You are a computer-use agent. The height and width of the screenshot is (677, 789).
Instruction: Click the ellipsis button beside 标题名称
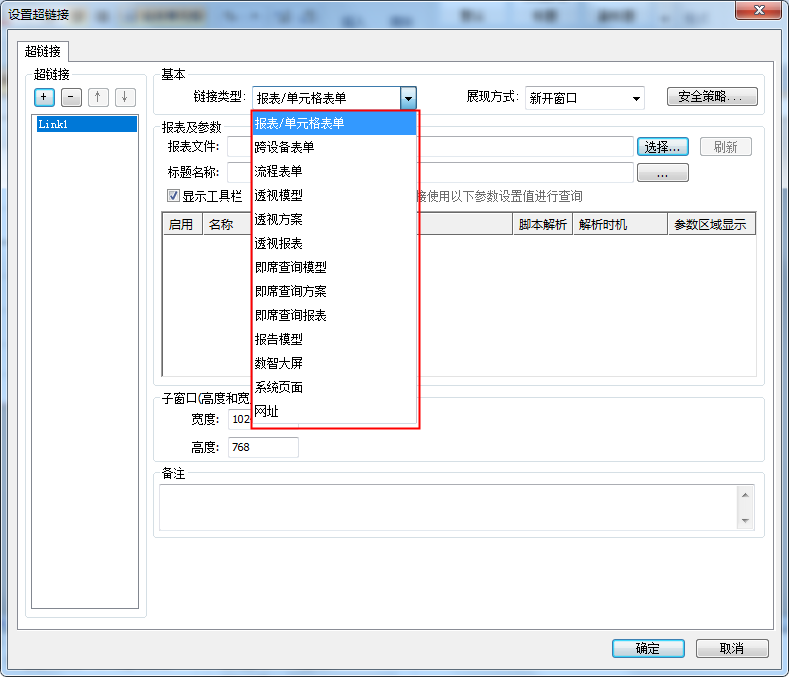click(663, 173)
